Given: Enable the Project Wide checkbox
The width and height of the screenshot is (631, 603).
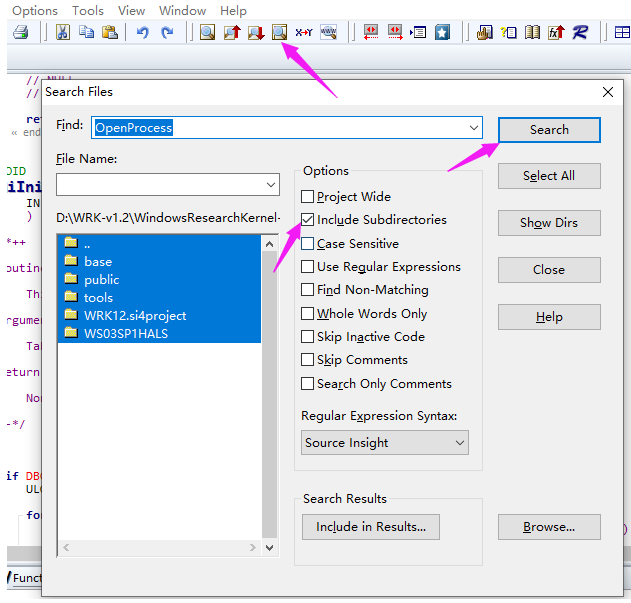Looking at the screenshot, I should pyautogui.click(x=307, y=196).
